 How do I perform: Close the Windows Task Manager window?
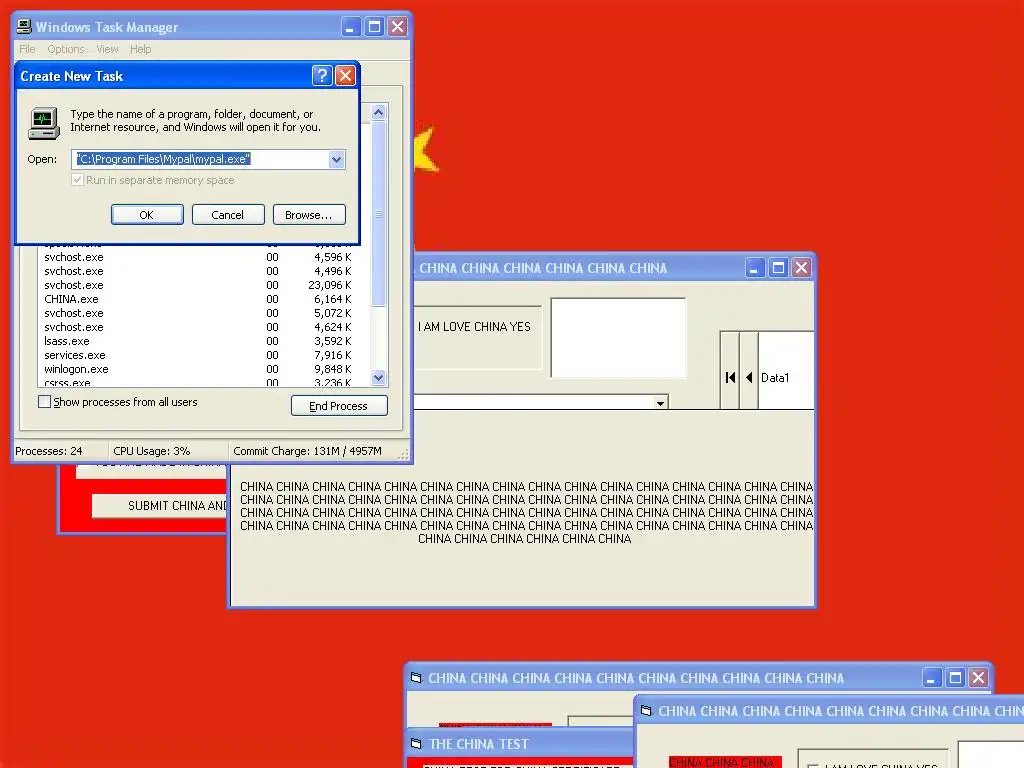(x=398, y=27)
